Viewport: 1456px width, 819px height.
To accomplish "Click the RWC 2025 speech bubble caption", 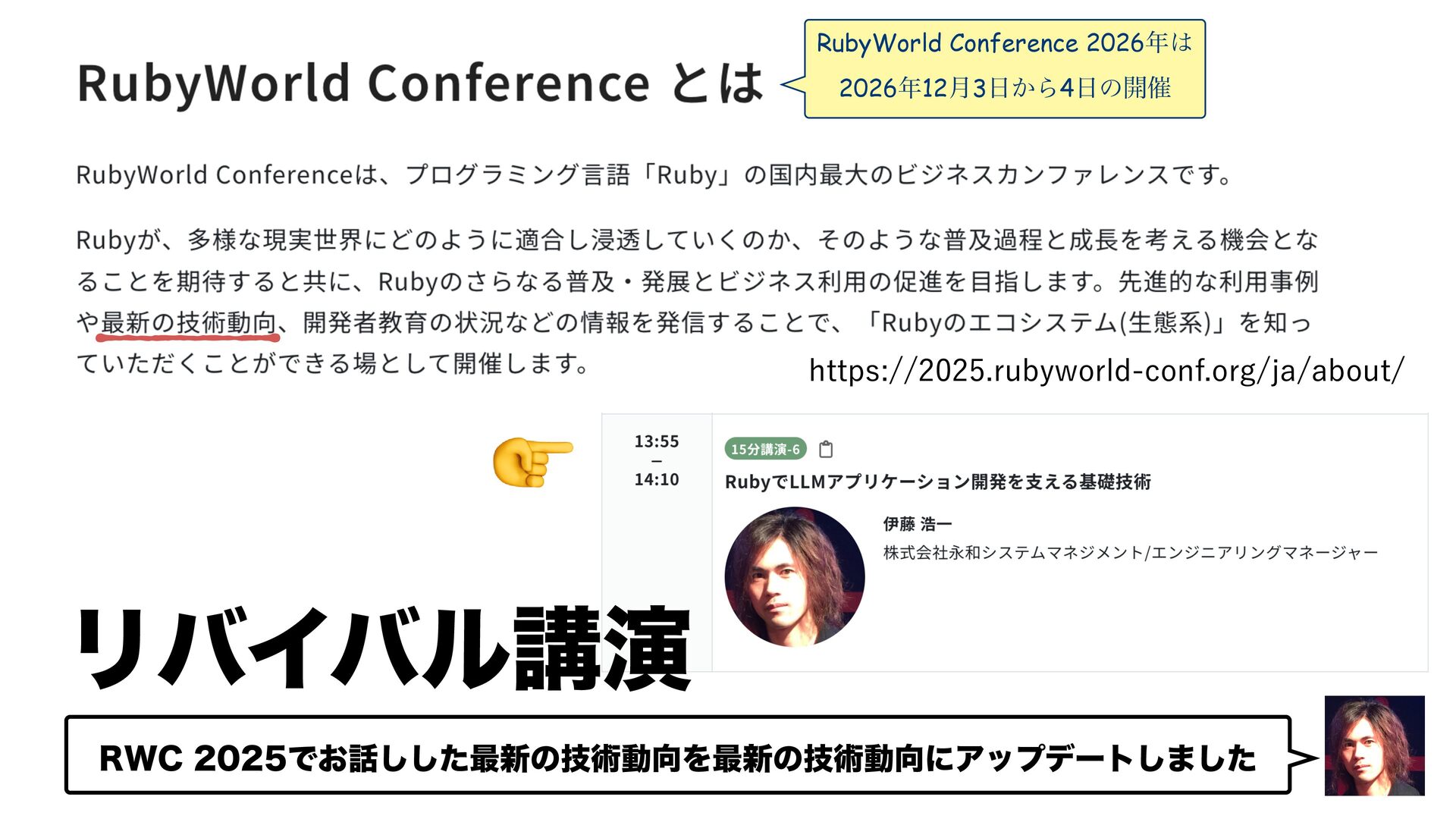I will pyautogui.click(x=676, y=758).
